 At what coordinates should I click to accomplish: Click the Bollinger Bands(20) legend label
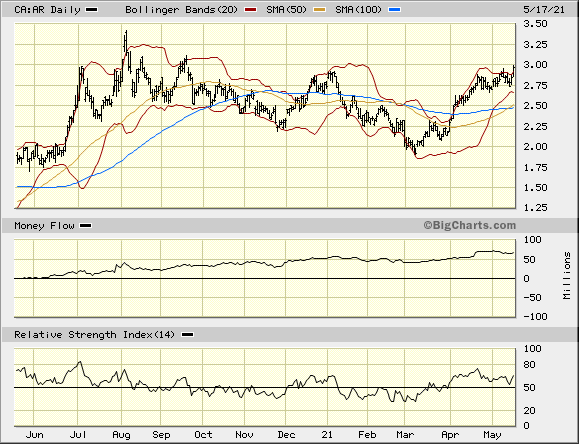tap(181, 10)
